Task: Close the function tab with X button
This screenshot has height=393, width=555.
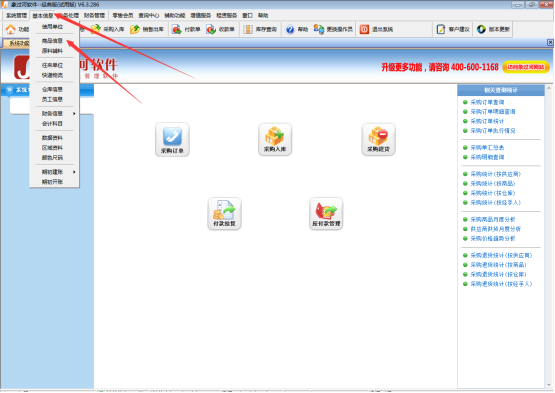Action: coord(550,42)
